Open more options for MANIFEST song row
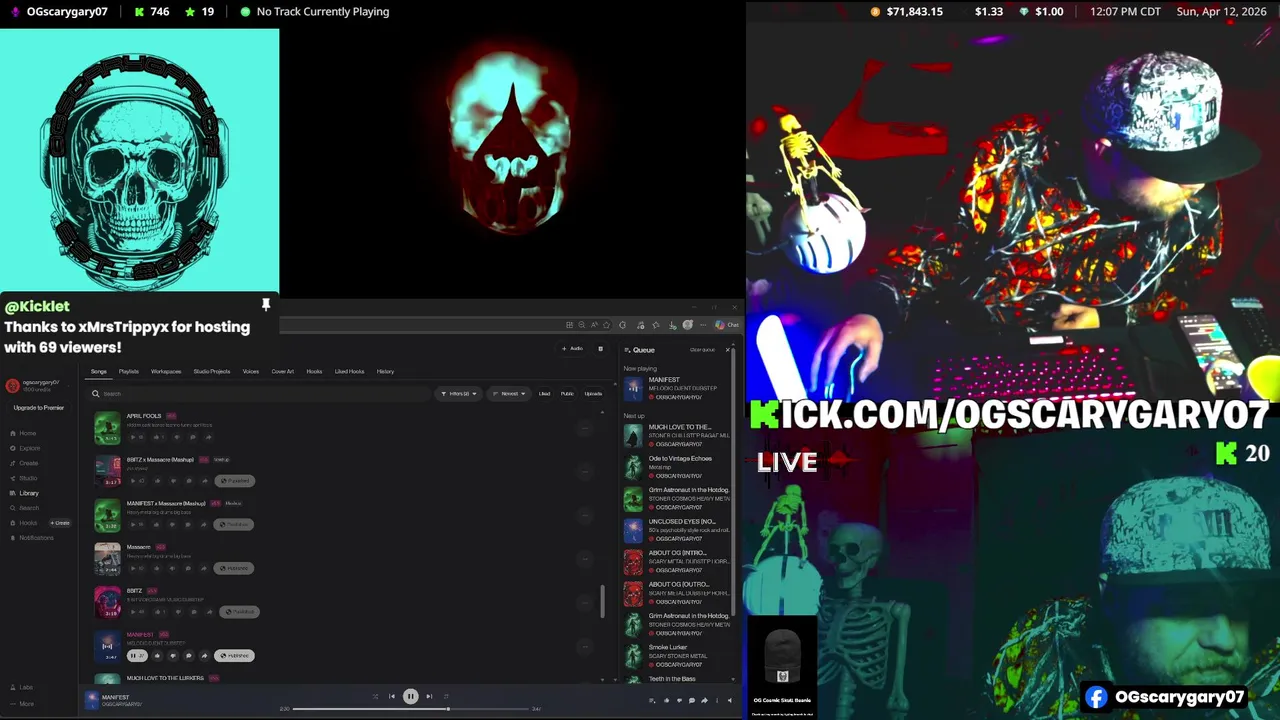This screenshot has width=1280, height=720. pos(585,647)
